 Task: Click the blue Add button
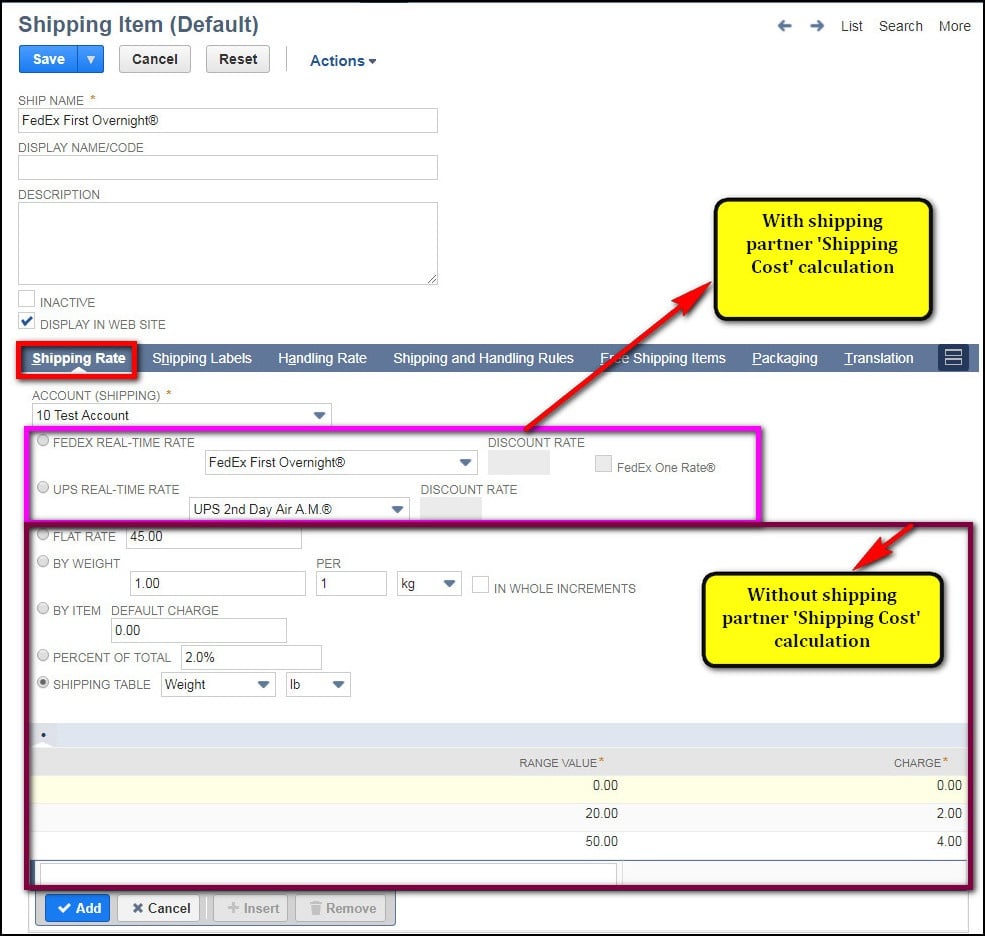pos(78,908)
